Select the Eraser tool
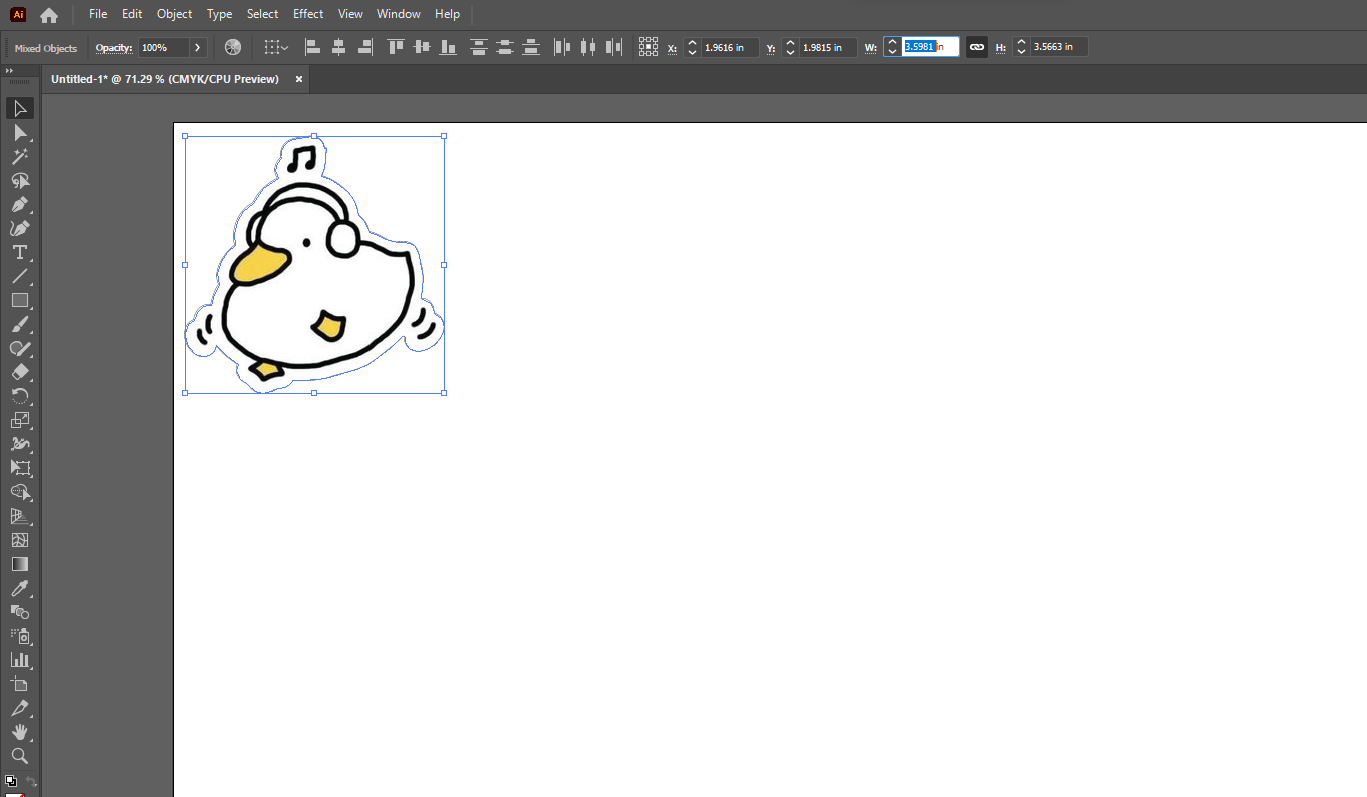This screenshot has height=797, width=1367. tap(19, 372)
